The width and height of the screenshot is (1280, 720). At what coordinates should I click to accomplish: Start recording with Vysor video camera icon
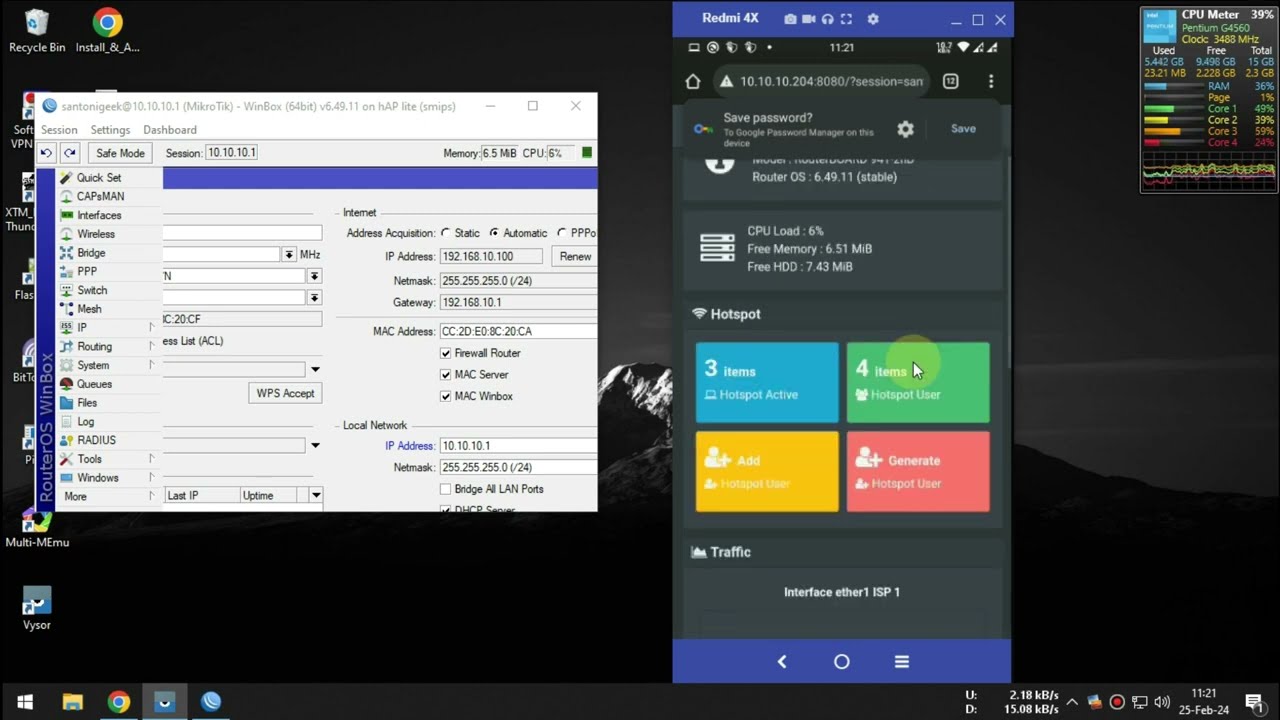coord(809,19)
